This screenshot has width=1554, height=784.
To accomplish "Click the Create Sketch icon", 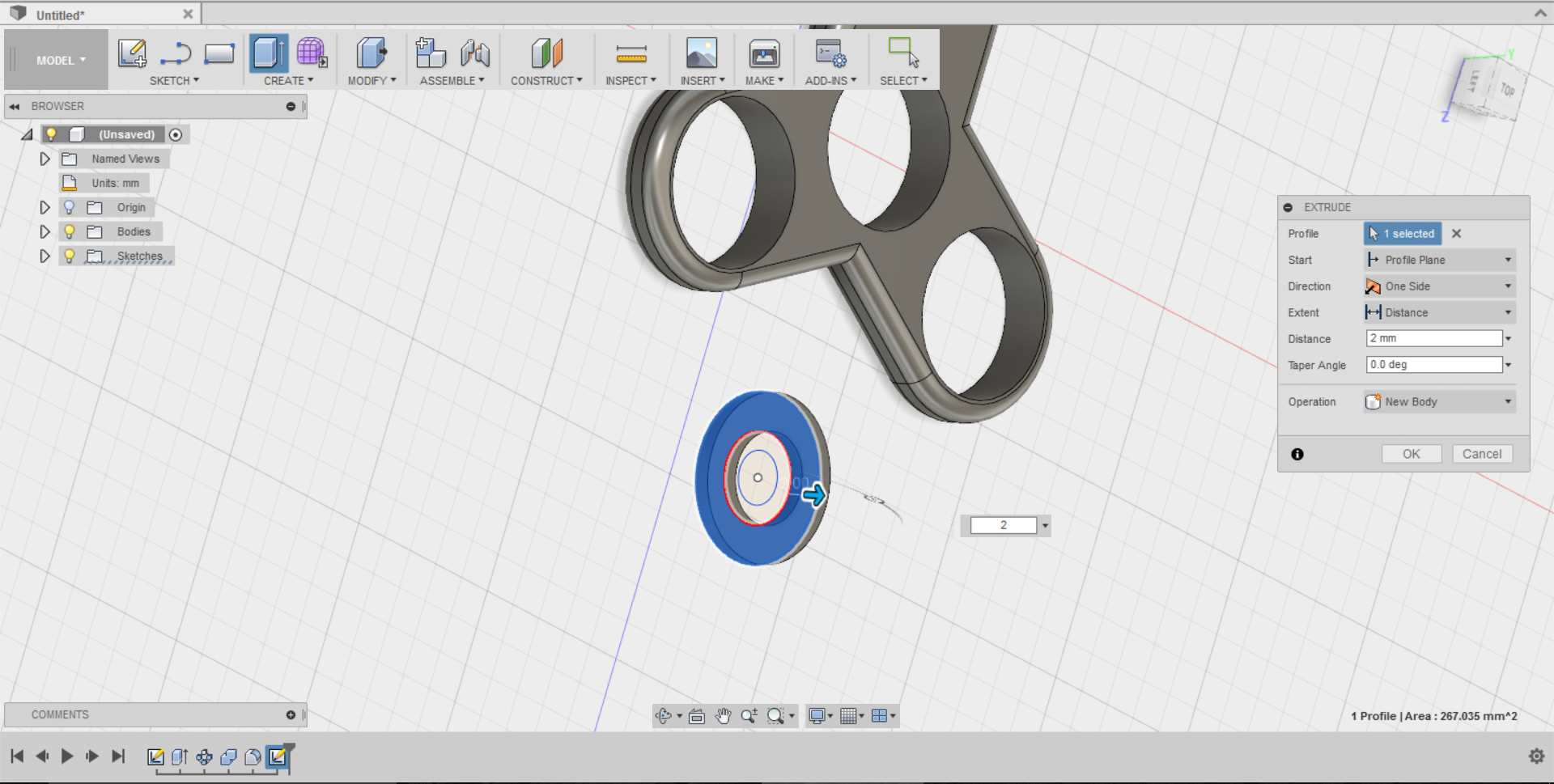I will point(132,53).
